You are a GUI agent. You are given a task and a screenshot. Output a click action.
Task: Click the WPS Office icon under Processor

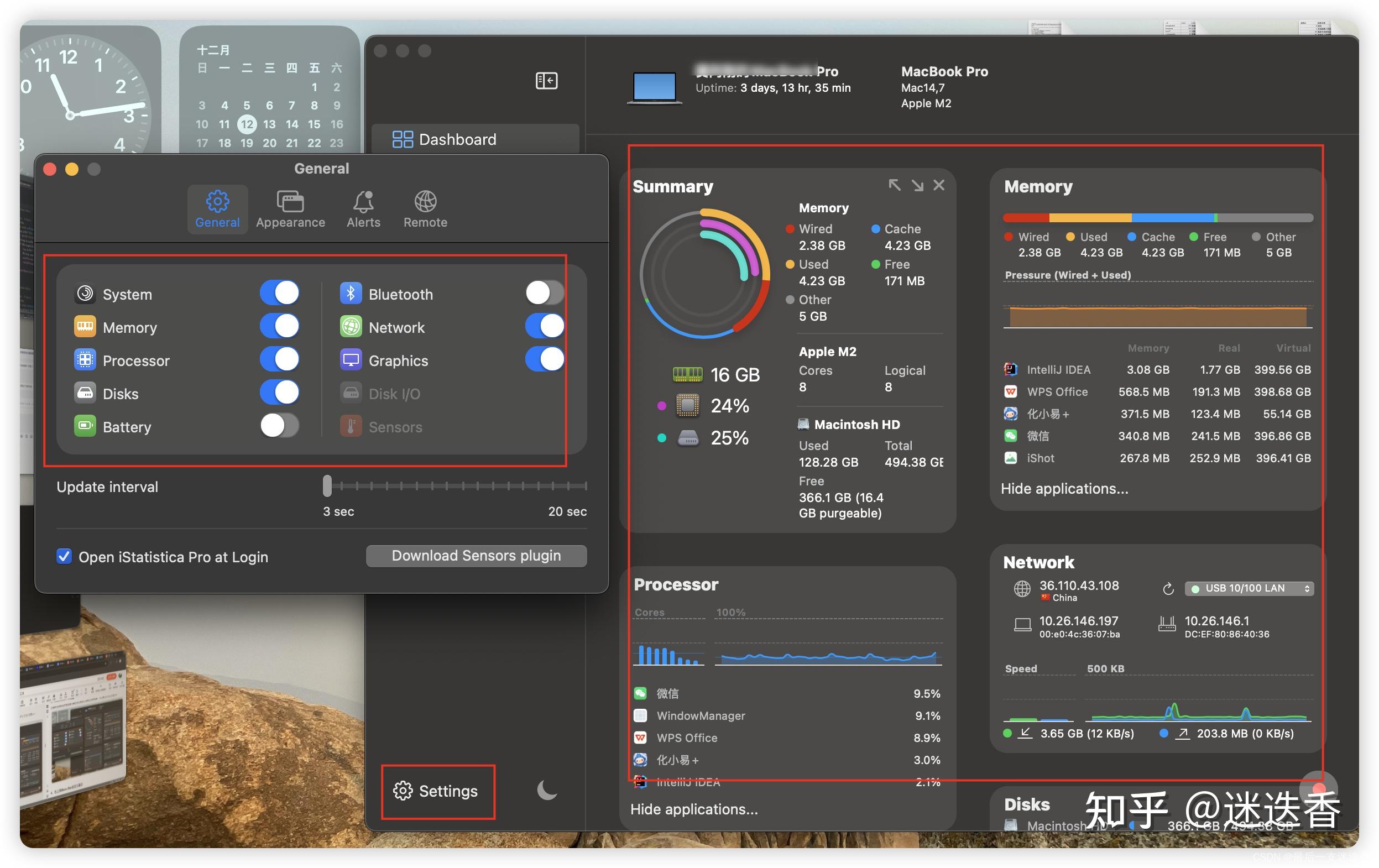tap(640, 738)
